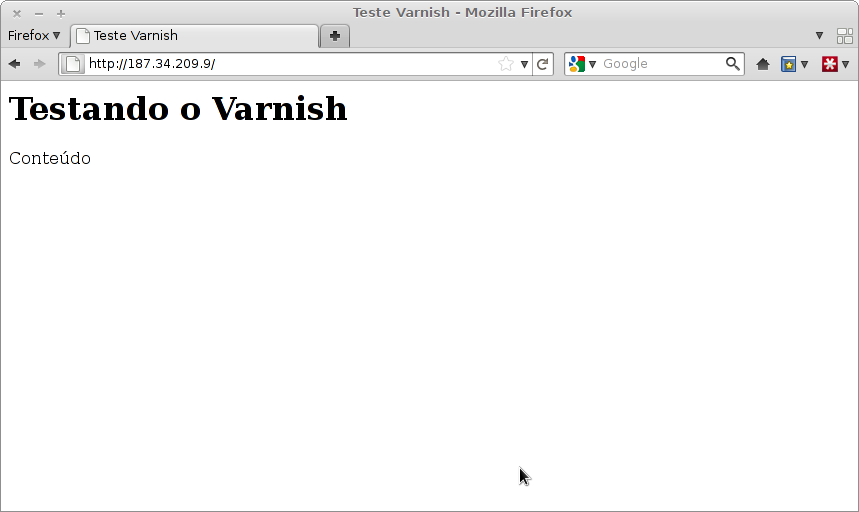Expand the URL history dropdown arrow

click(524, 64)
